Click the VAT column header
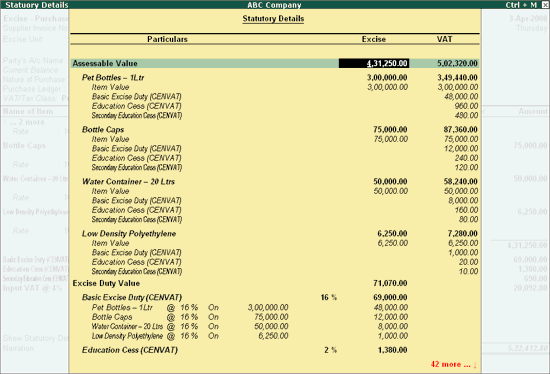Viewport: 550px width, 374px height. pos(444,39)
